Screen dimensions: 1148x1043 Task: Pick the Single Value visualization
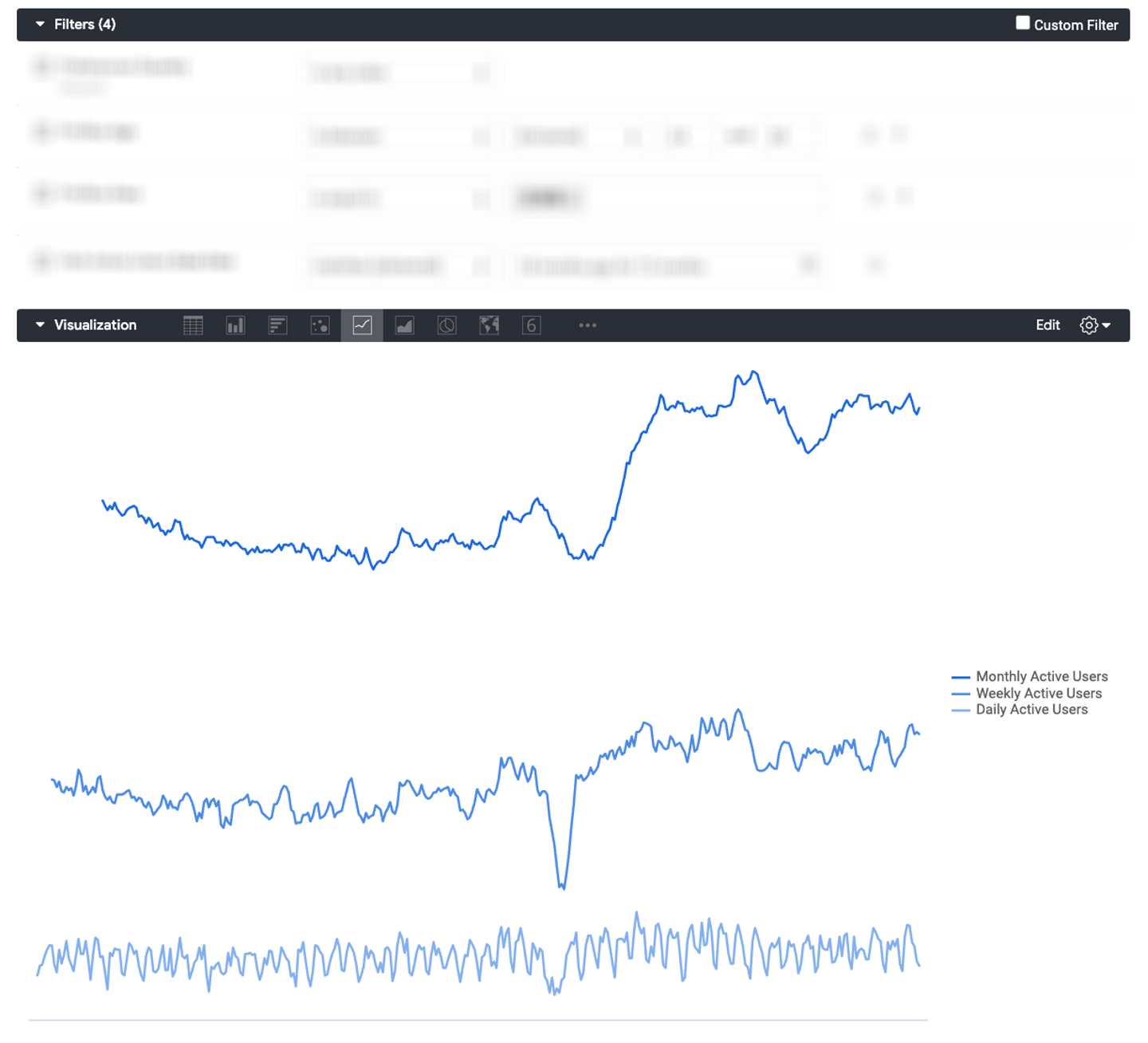[531, 325]
